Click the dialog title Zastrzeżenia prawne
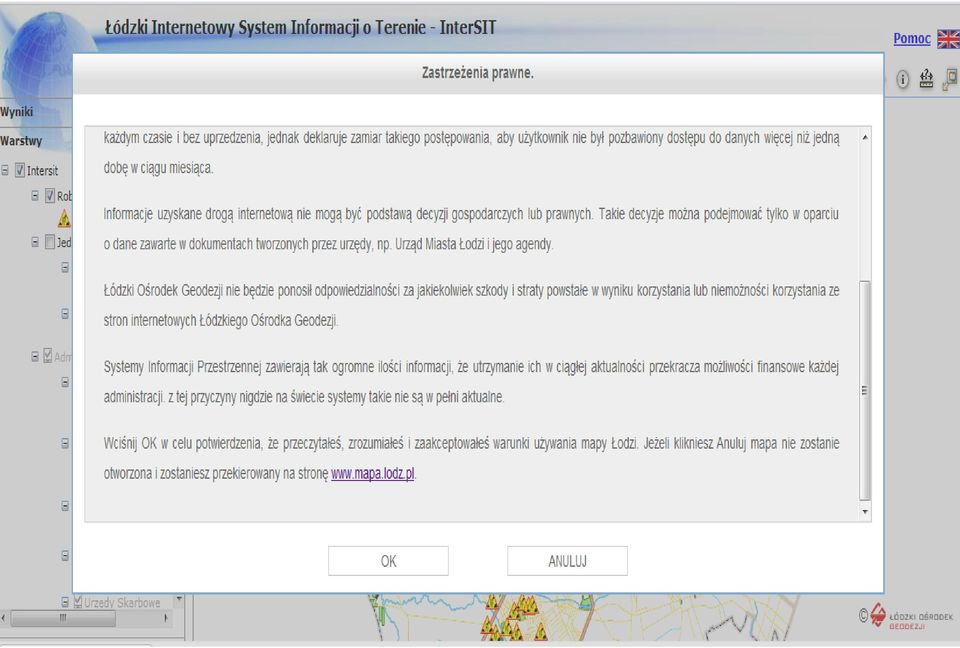The height and width of the screenshot is (648, 960). (478, 73)
